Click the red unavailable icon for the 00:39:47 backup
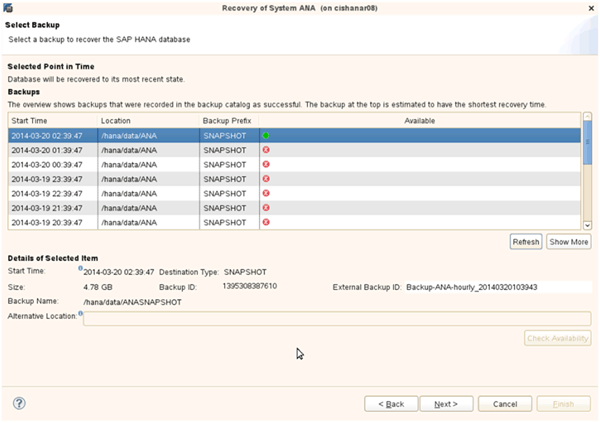 tap(266, 165)
